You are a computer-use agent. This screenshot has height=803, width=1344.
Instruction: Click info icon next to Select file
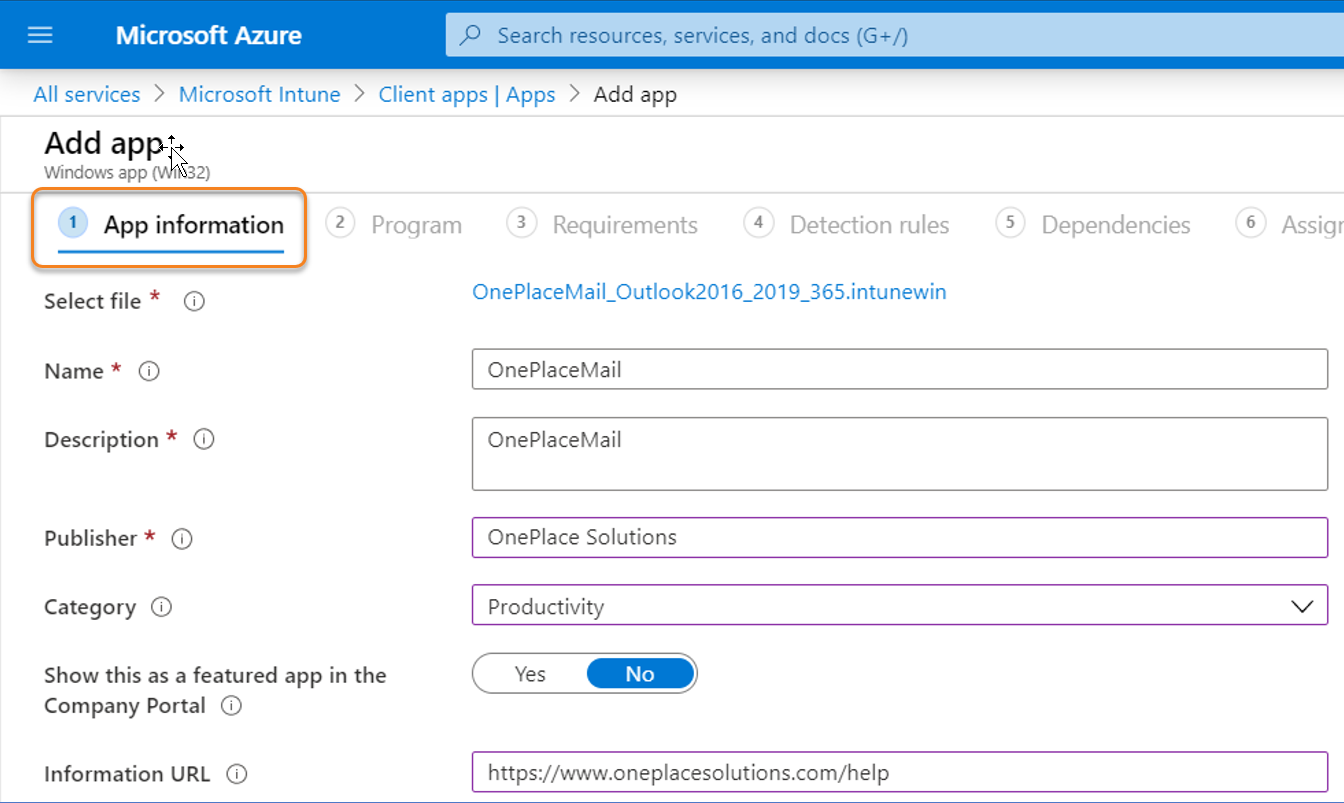point(195,301)
